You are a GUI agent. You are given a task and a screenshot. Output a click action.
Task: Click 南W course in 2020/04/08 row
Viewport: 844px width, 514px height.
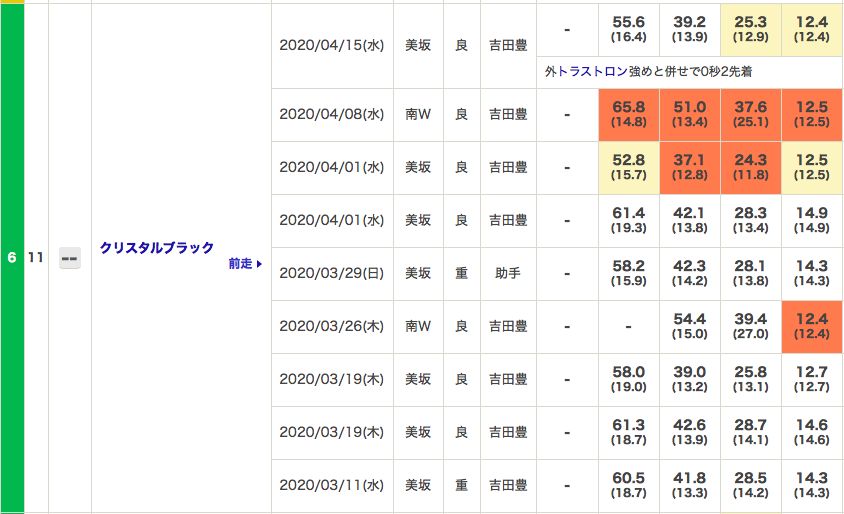point(418,115)
